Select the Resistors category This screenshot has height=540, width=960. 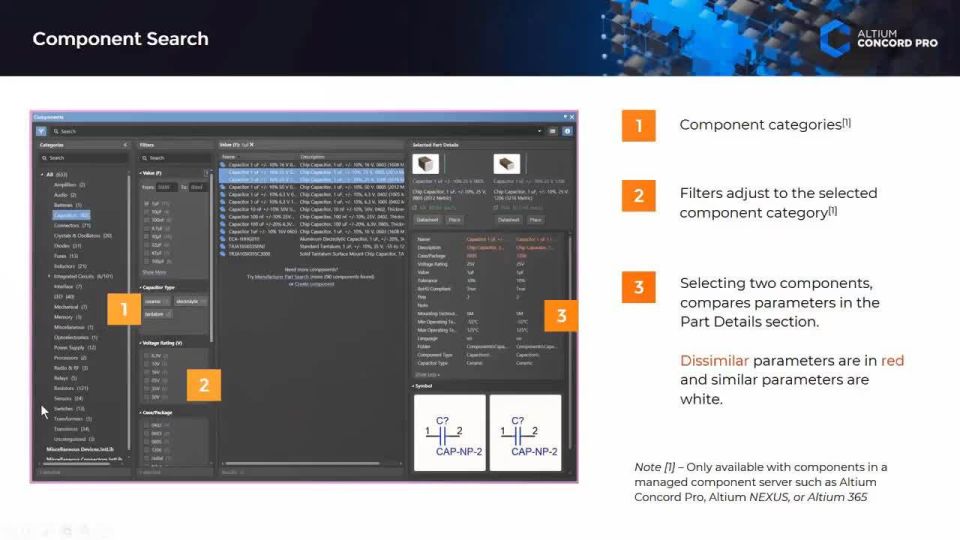point(71,388)
